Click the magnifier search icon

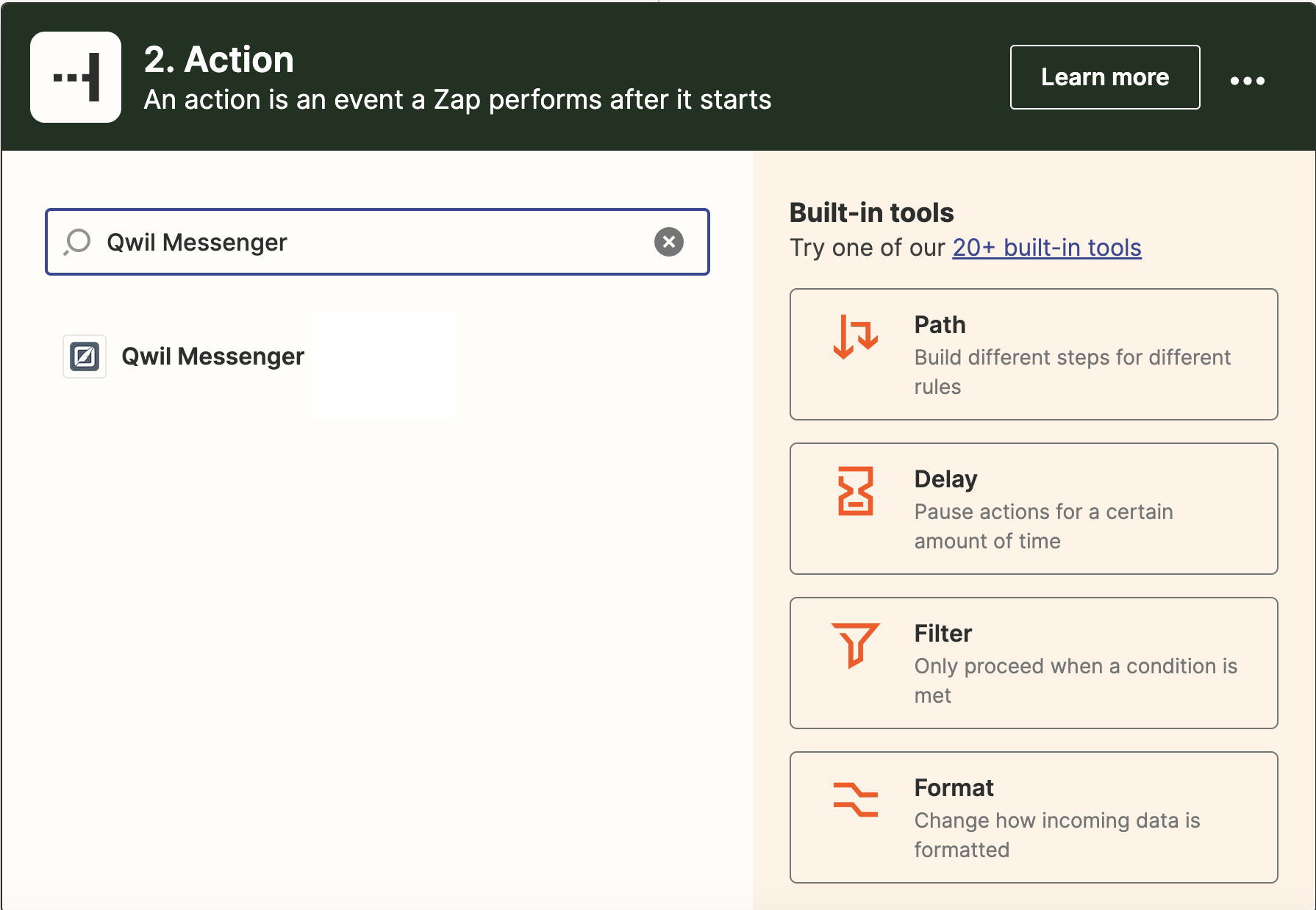click(x=77, y=242)
